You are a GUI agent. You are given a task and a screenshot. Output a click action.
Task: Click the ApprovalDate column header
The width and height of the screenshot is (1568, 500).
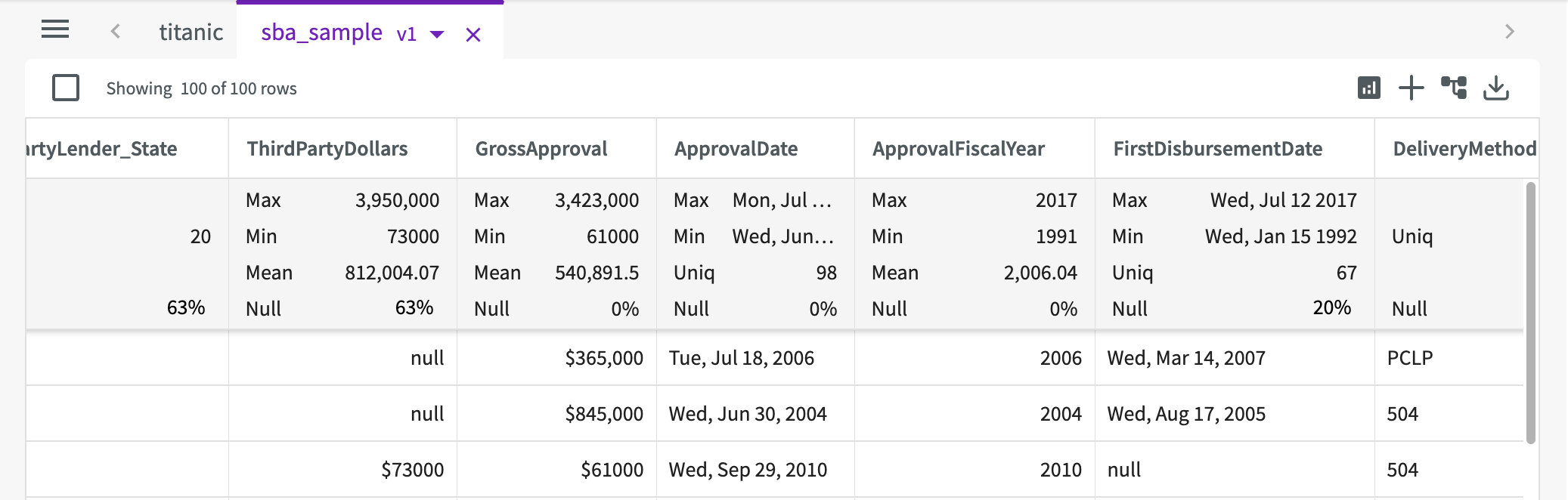736,149
